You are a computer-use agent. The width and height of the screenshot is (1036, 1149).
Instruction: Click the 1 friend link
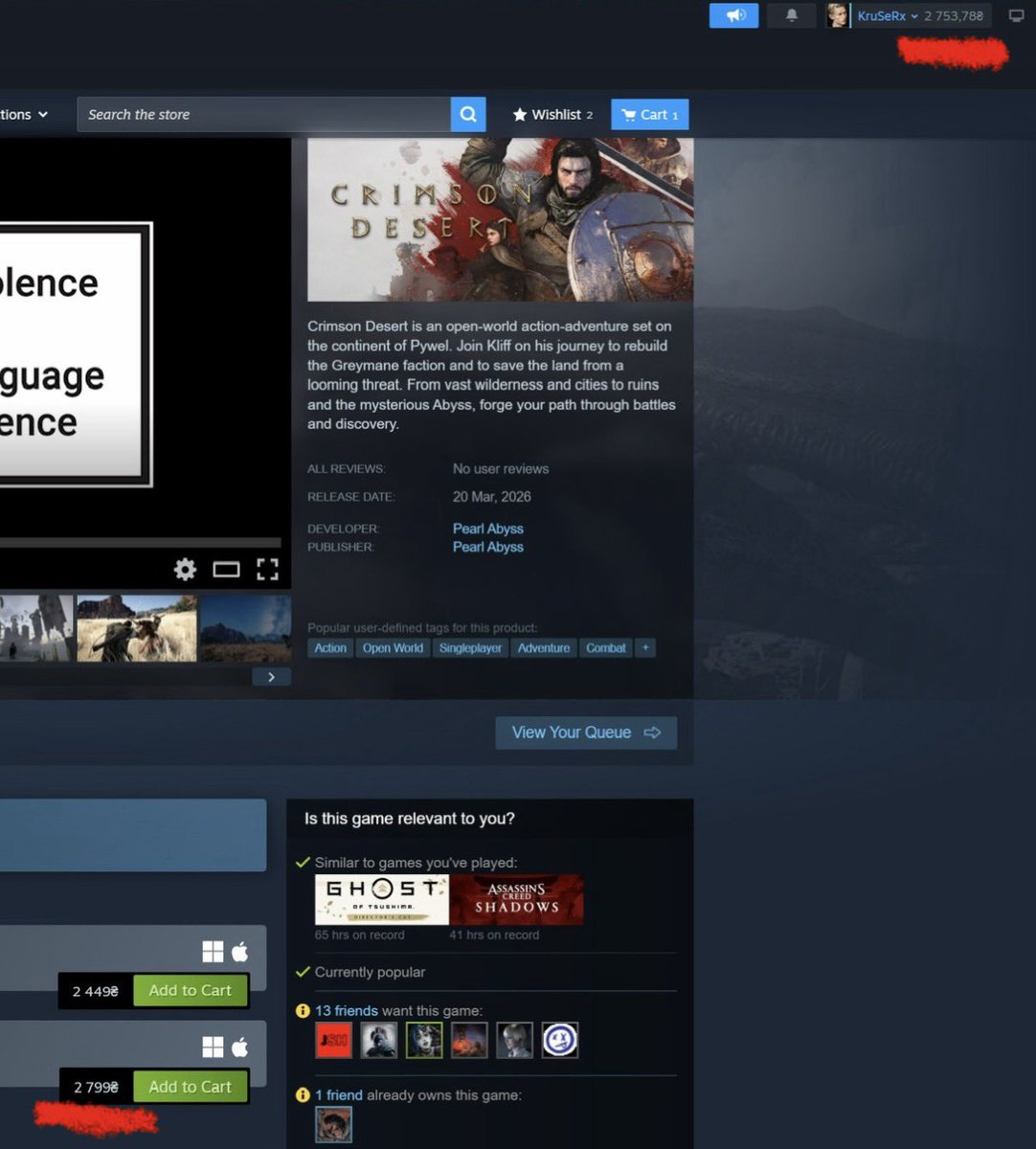[x=339, y=1095]
